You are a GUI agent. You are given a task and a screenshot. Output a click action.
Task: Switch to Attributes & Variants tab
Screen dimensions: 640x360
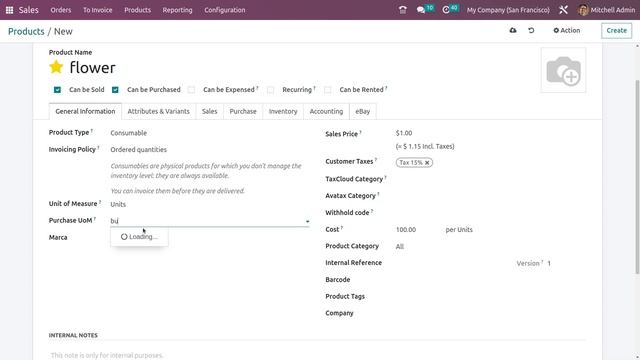(x=158, y=111)
